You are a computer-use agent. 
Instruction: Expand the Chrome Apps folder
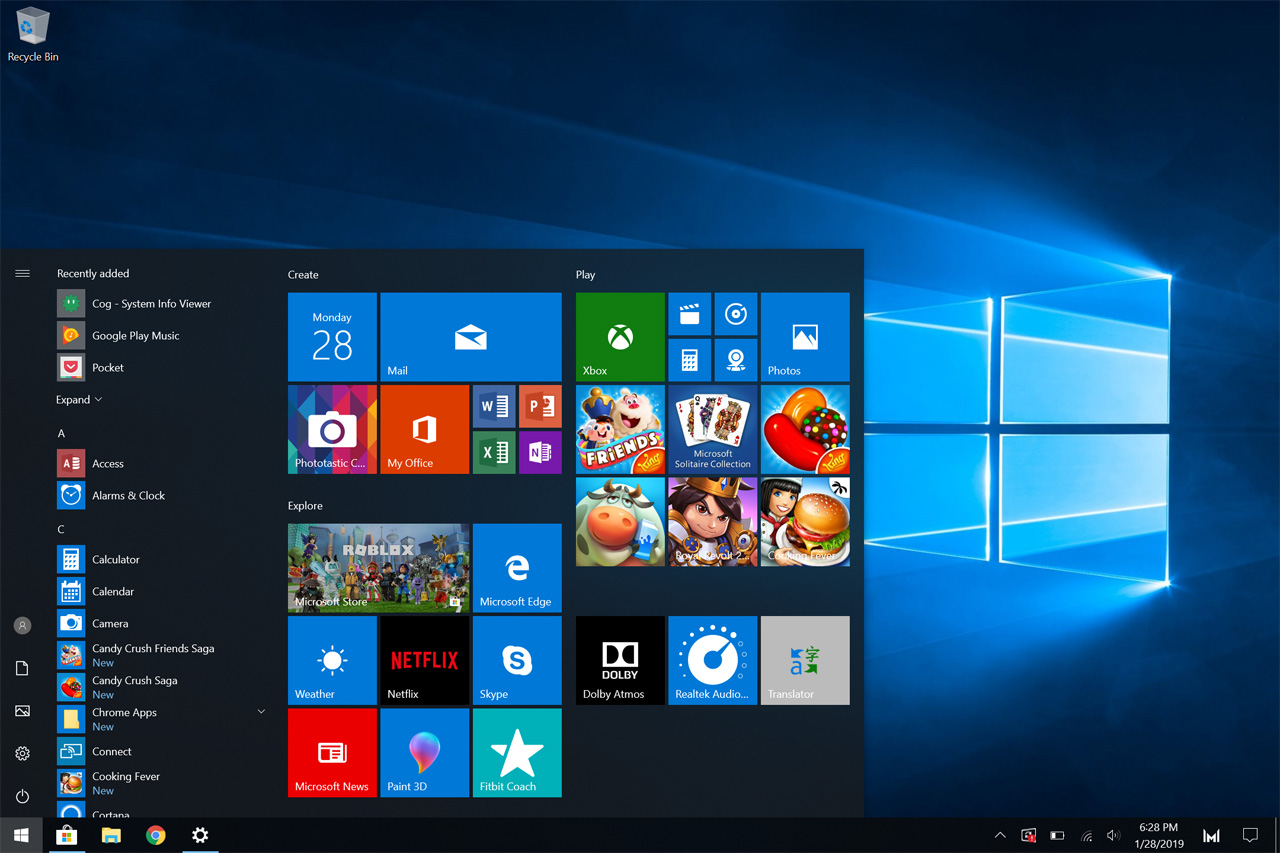tap(261, 712)
